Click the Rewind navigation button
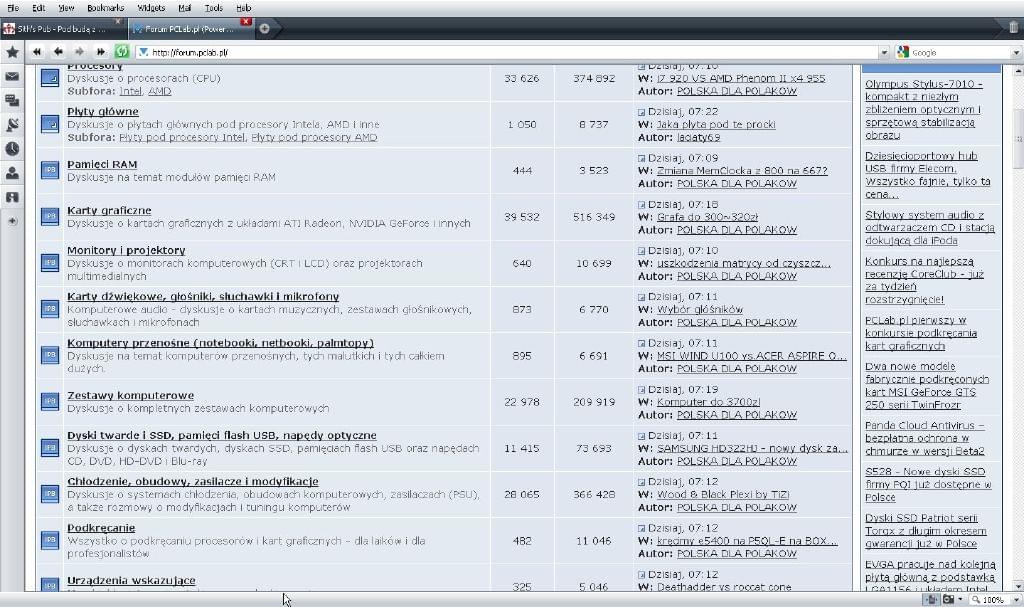 37,52
